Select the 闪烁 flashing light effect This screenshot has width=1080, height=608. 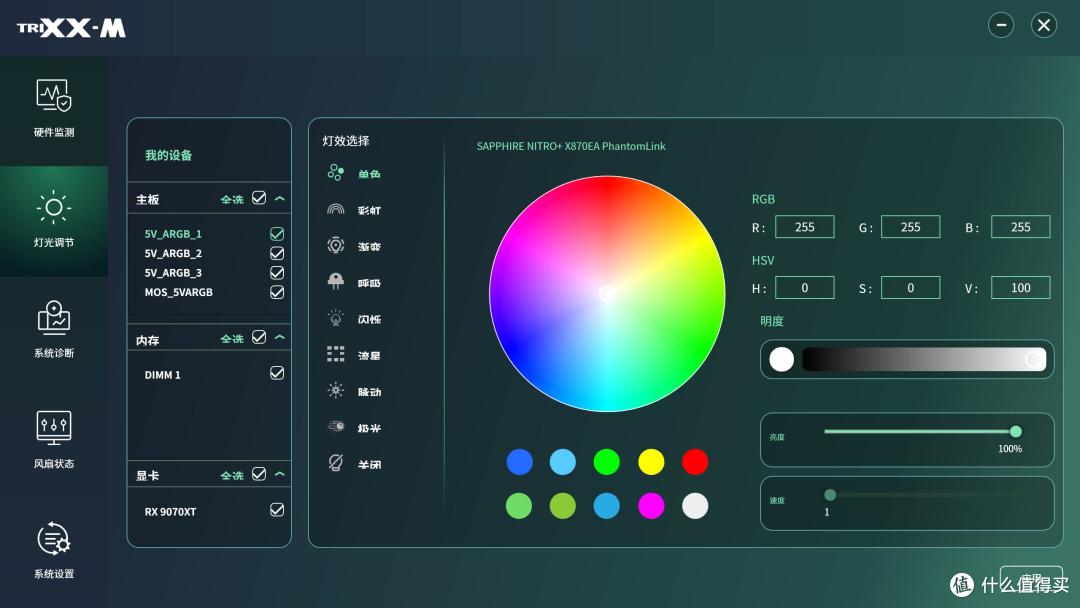pyautogui.click(x=354, y=318)
